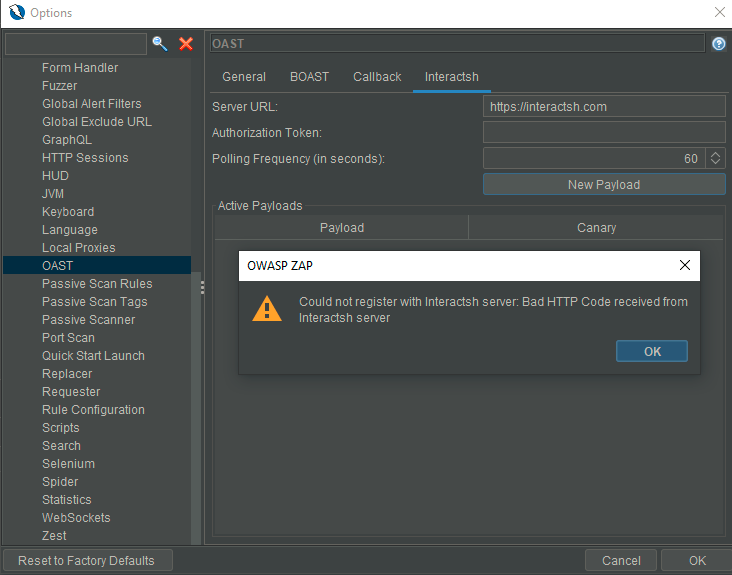Click the options search text box
Image resolution: width=732 pixels, height=575 pixels.
tap(76, 44)
